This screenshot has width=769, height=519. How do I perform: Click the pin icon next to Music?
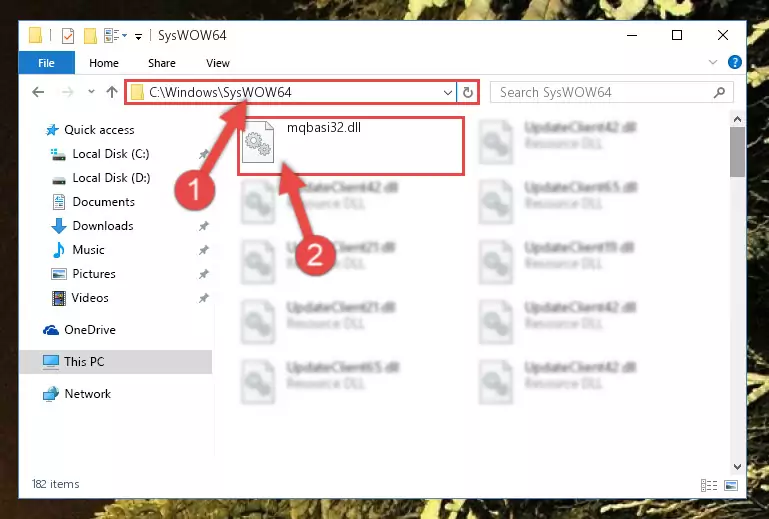203,250
